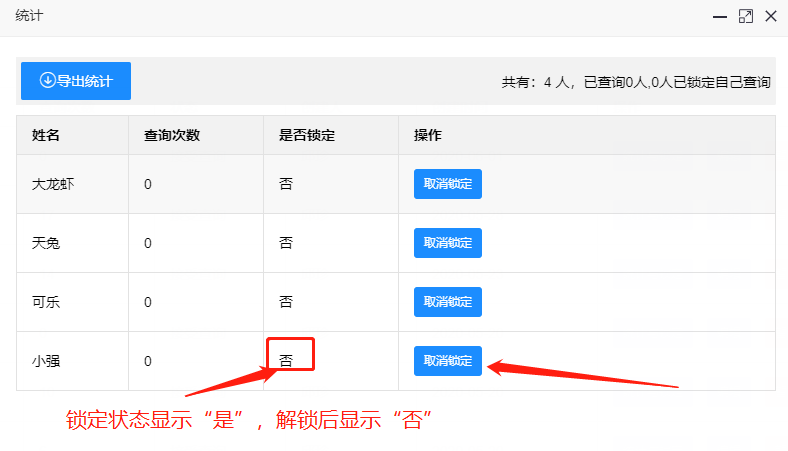Click the 导出统计 export button

(x=76, y=81)
